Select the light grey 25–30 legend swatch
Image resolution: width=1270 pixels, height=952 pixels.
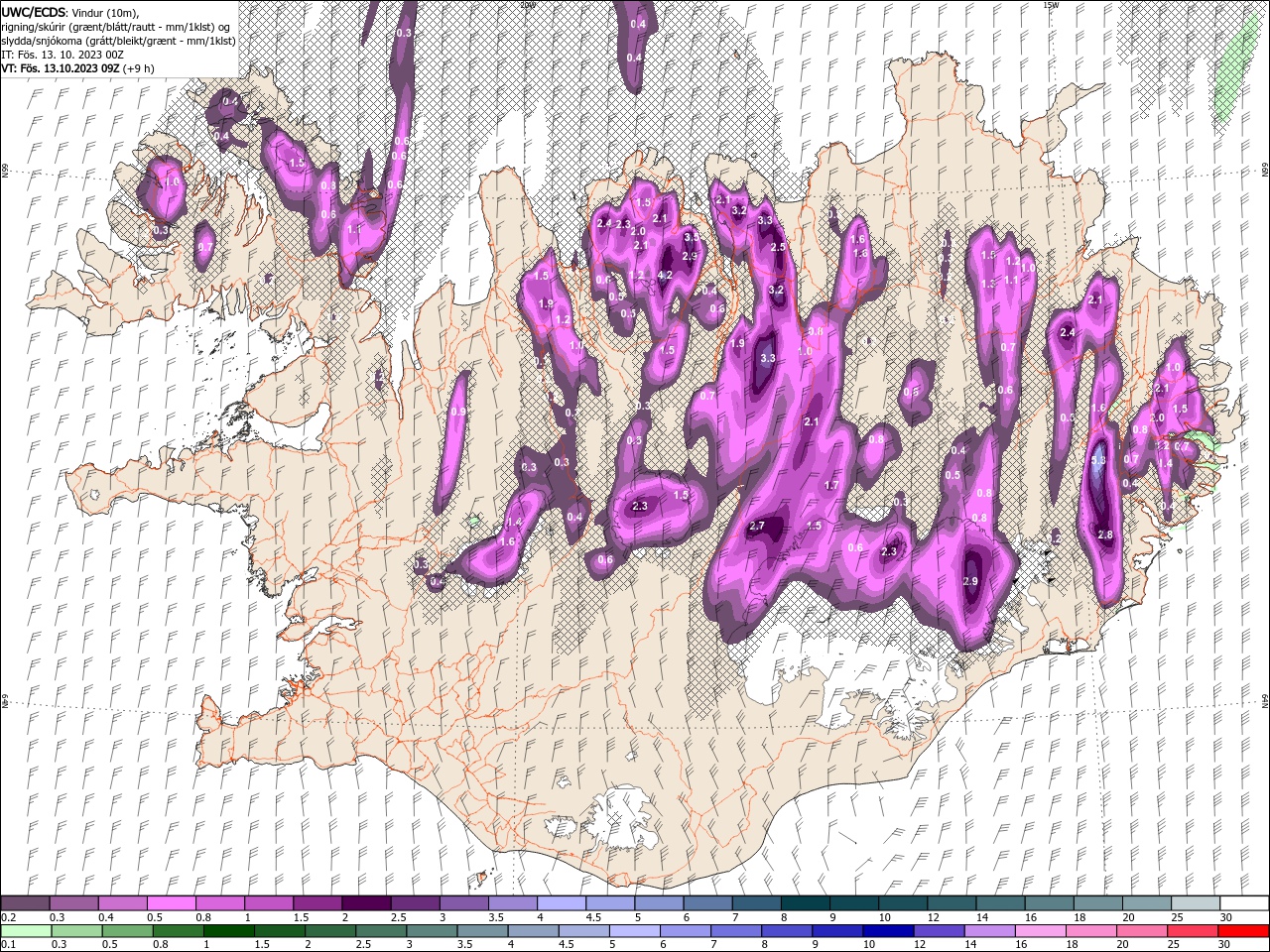click(1197, 902)
